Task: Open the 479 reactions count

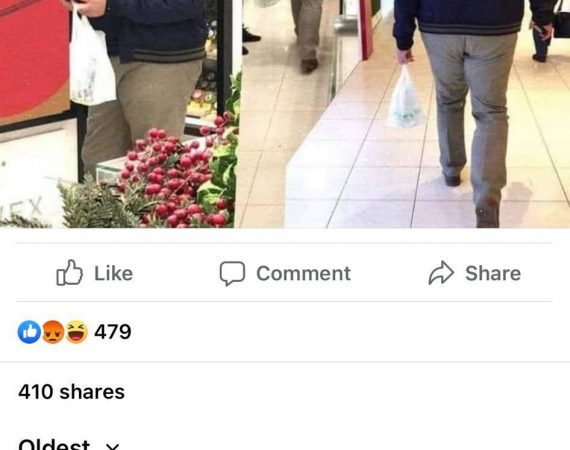Action: [113, 332]
